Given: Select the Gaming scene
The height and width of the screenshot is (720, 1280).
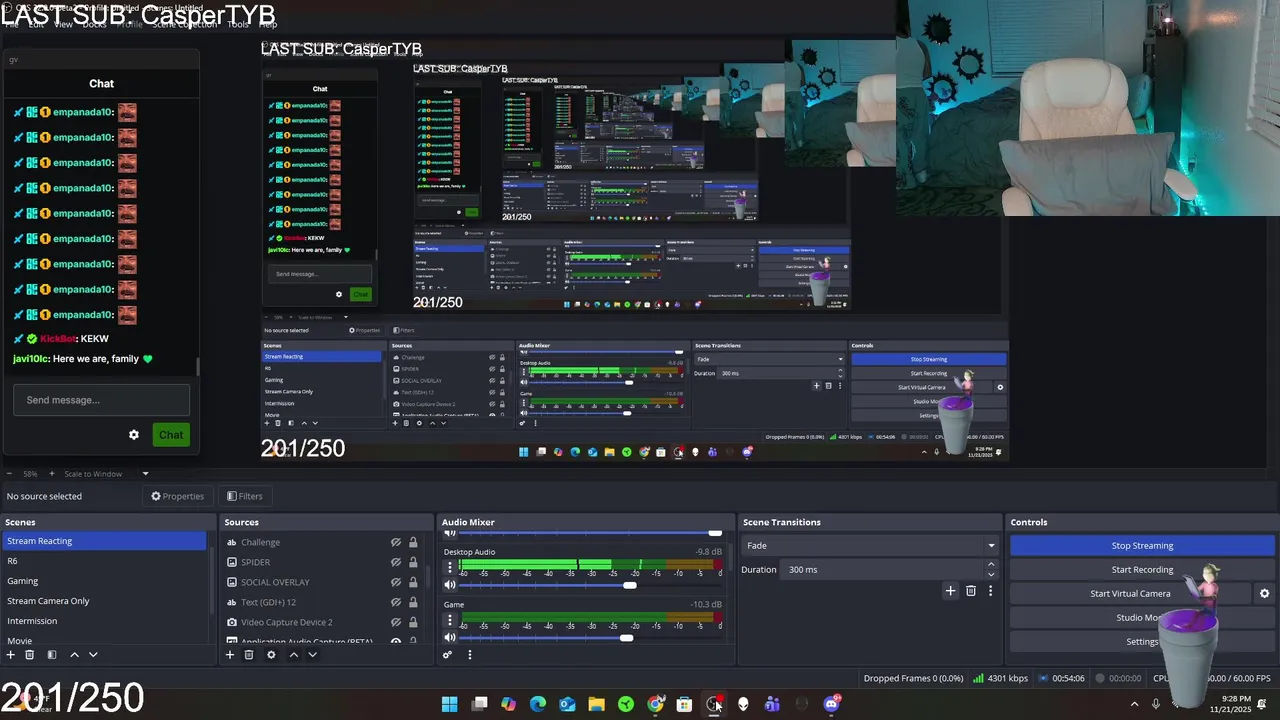Looking at the screenshot, I should [x=104, y=581].
